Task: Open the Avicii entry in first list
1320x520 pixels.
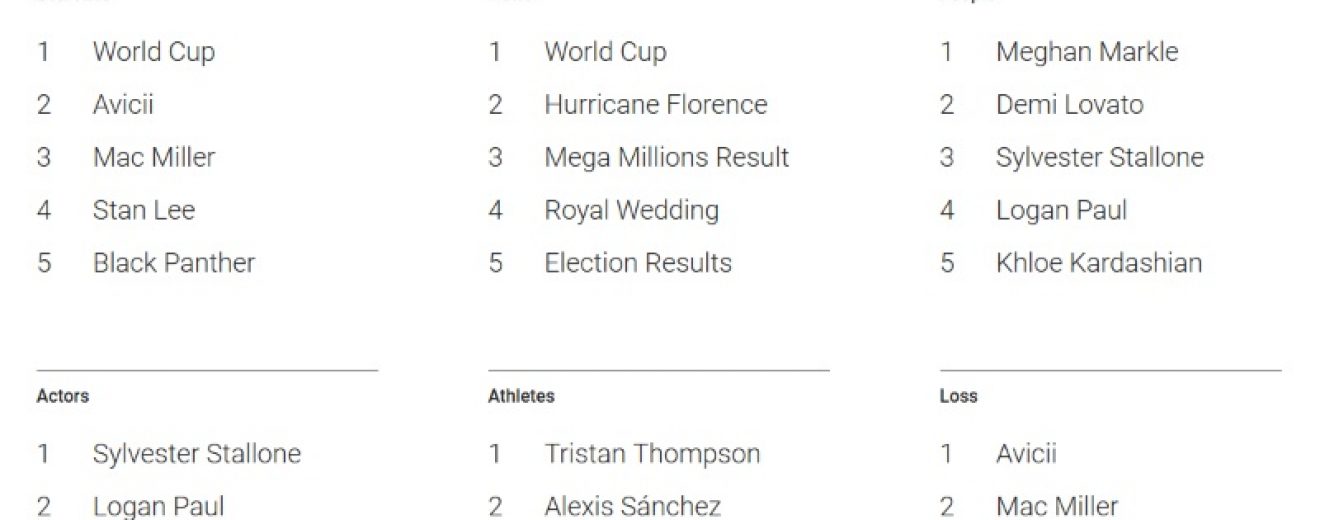Action: pyautogui.click(x=123, y=105)
